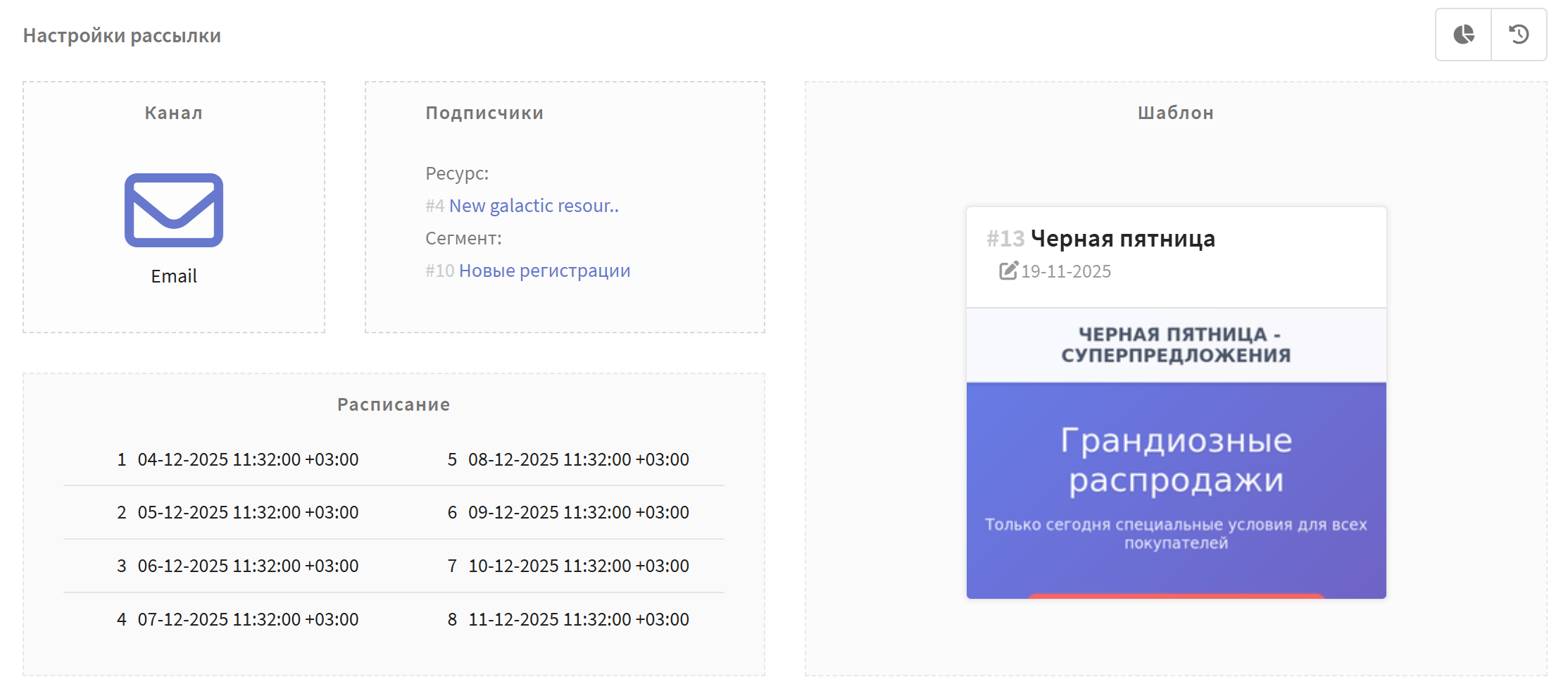Click the history clock icon
The image size is (1568, 689).
pos(1519,35)
